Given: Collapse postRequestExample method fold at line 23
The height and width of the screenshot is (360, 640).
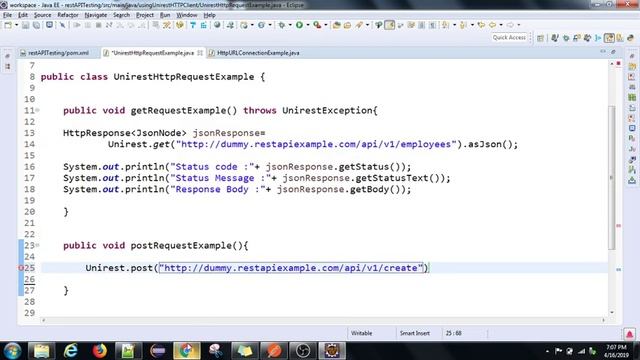Looking at the screenshot, I should point(38,245).
